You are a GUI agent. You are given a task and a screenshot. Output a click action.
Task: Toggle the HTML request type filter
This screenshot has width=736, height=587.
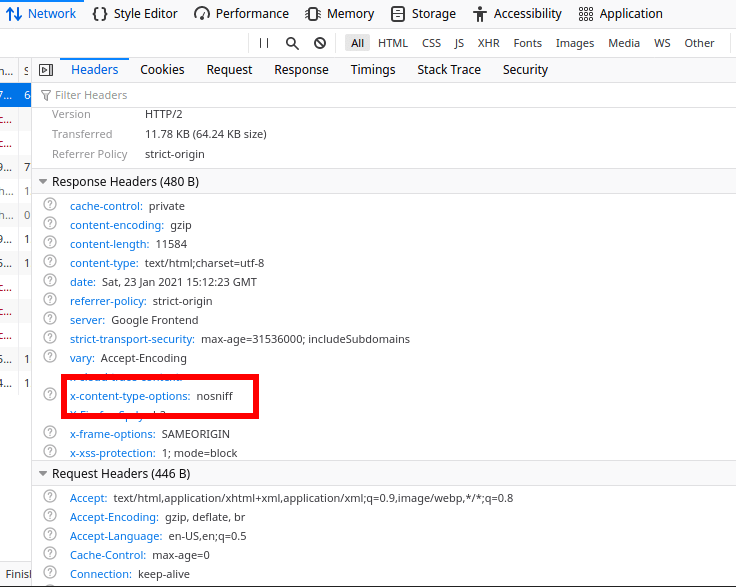(x=393, y=43)
